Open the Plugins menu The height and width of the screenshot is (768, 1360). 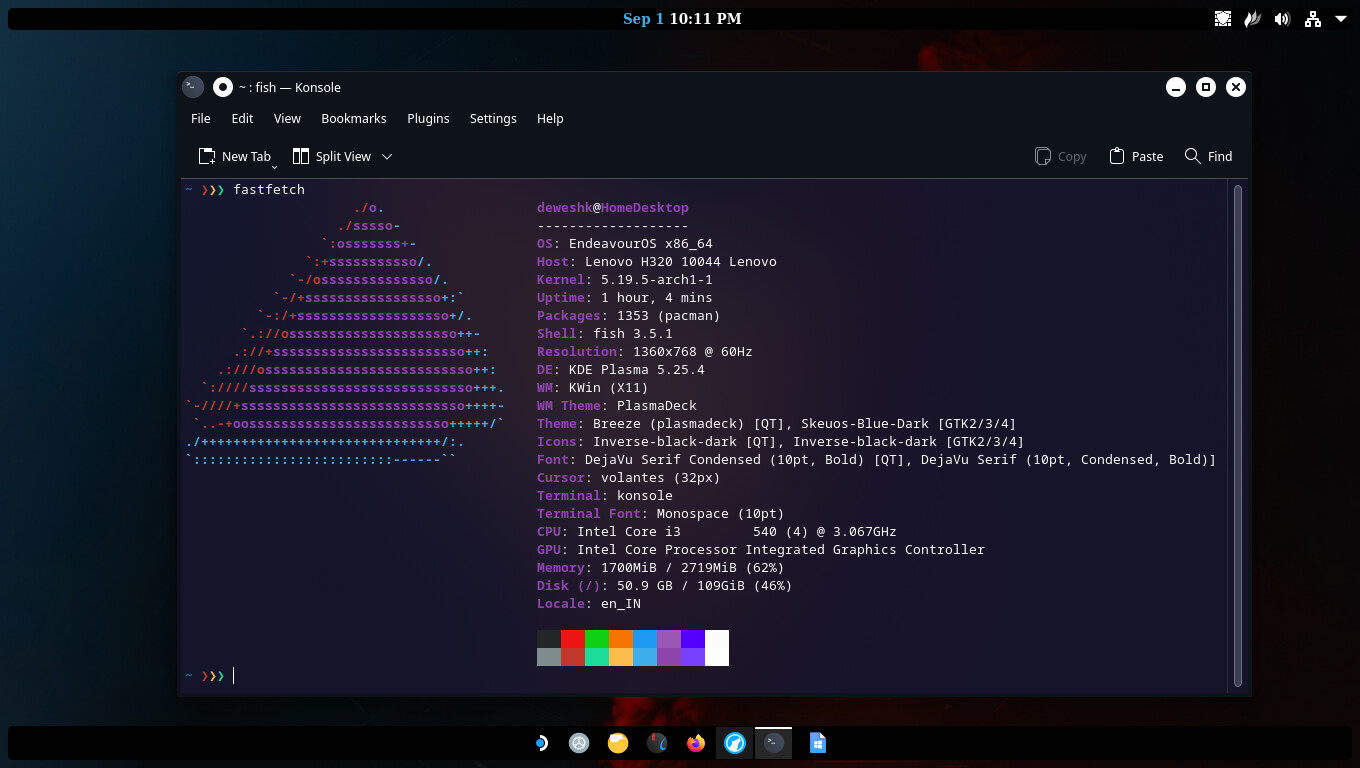428,118
